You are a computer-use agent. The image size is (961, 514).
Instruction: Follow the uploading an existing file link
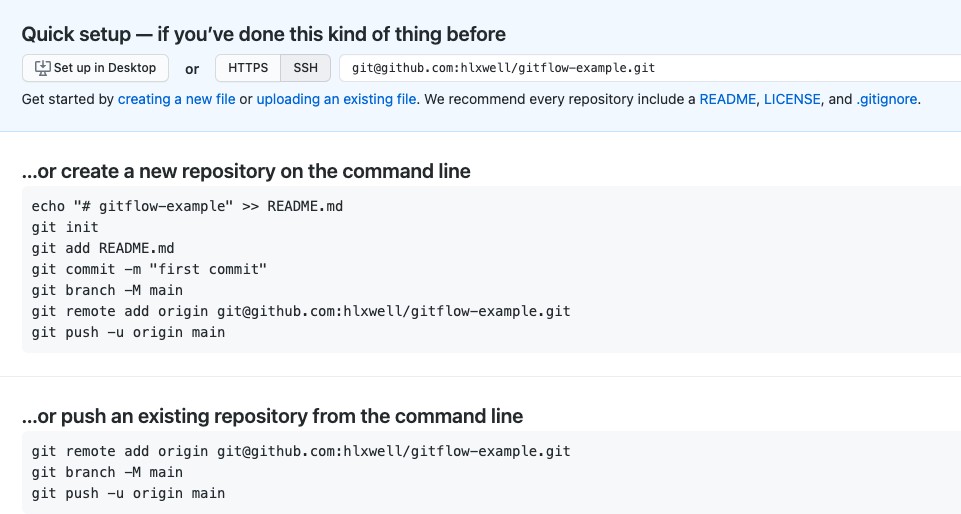336,99
